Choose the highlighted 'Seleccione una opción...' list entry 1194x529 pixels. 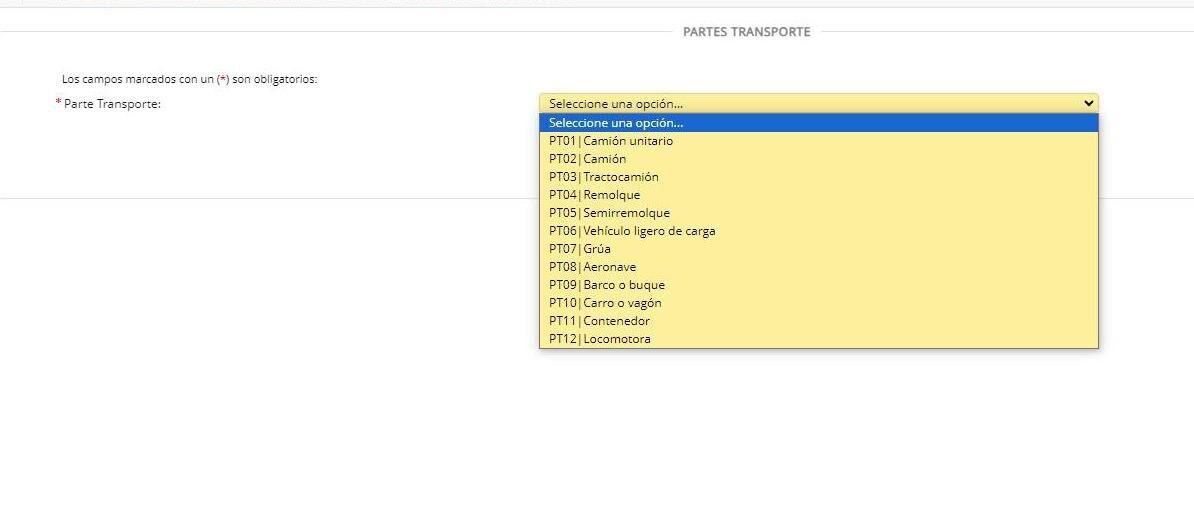[x=616, y=123]
